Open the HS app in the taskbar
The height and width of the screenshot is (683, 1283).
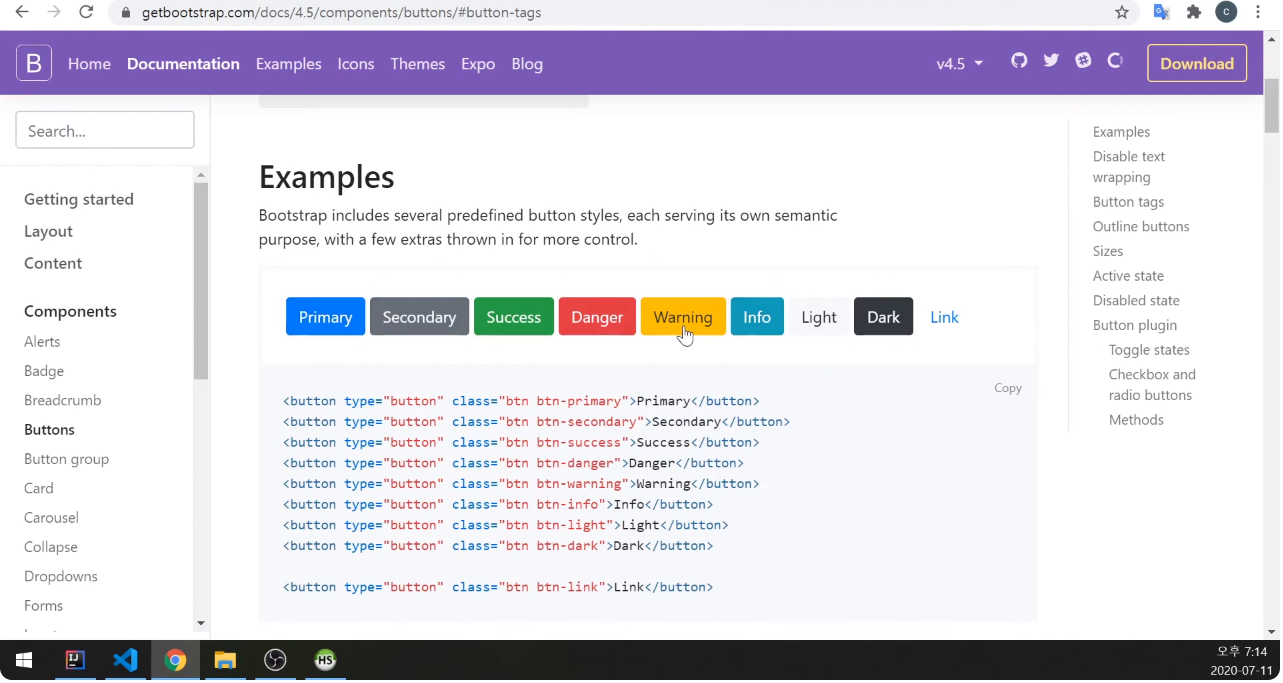[x=325, y=660]
